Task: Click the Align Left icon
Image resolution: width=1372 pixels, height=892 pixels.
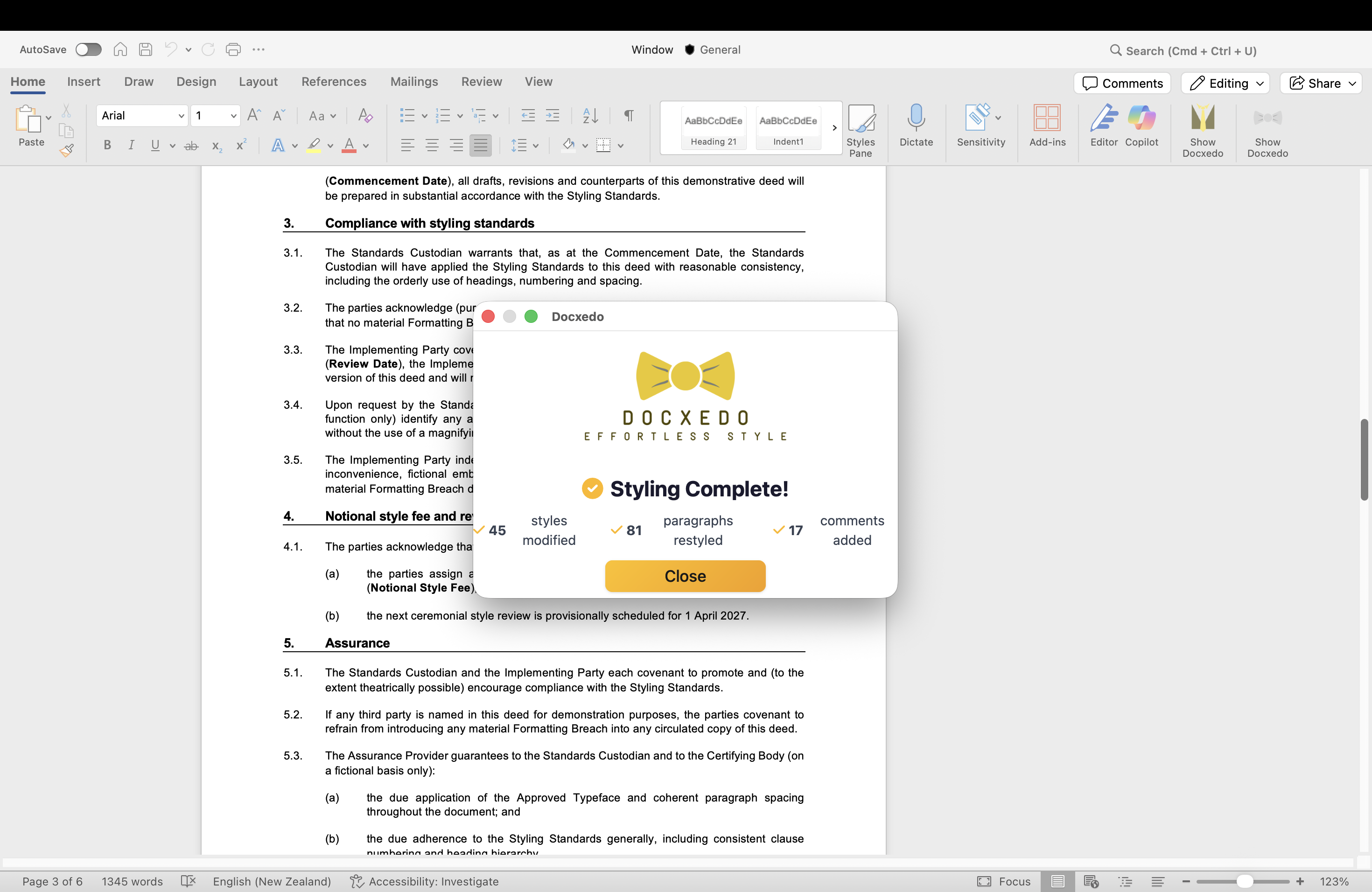Action: [407, 145]
